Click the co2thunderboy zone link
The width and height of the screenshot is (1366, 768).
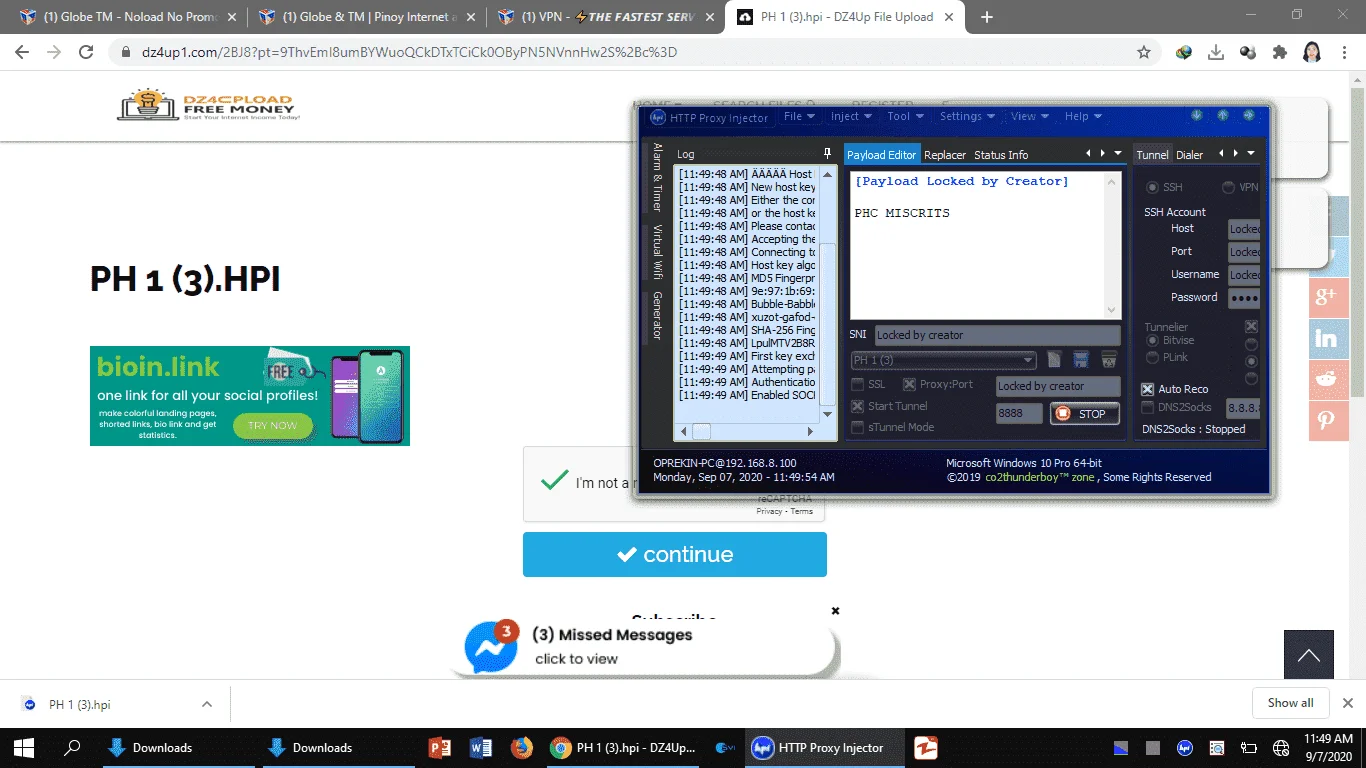(1040, 477)
